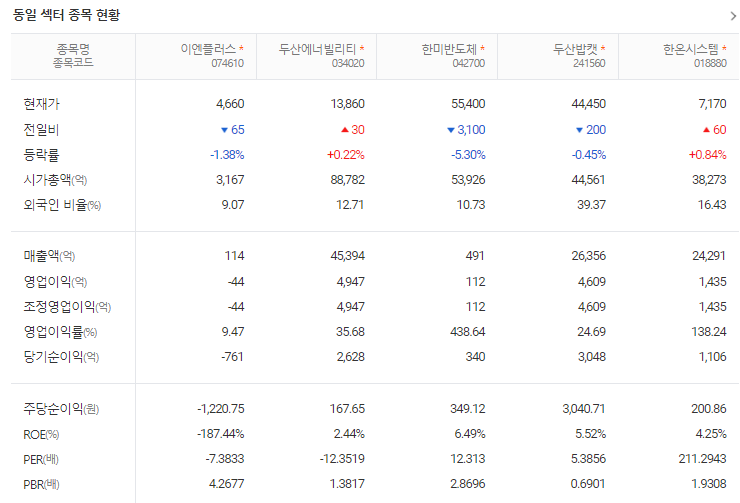
Task: Click the blue down arrow before 3,100
Action: 451,130
